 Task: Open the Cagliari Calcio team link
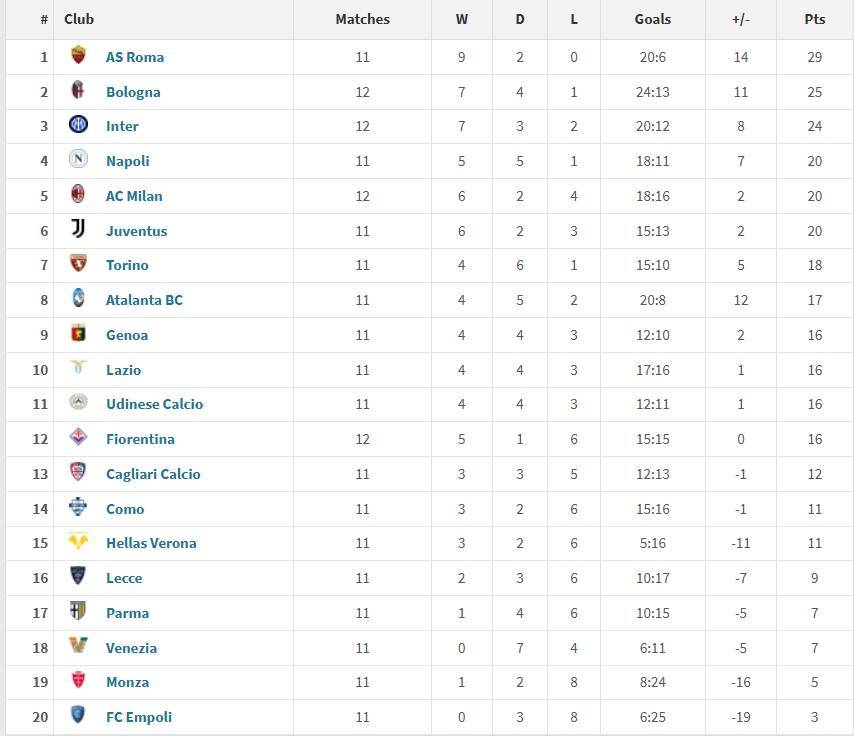(153, 474)
